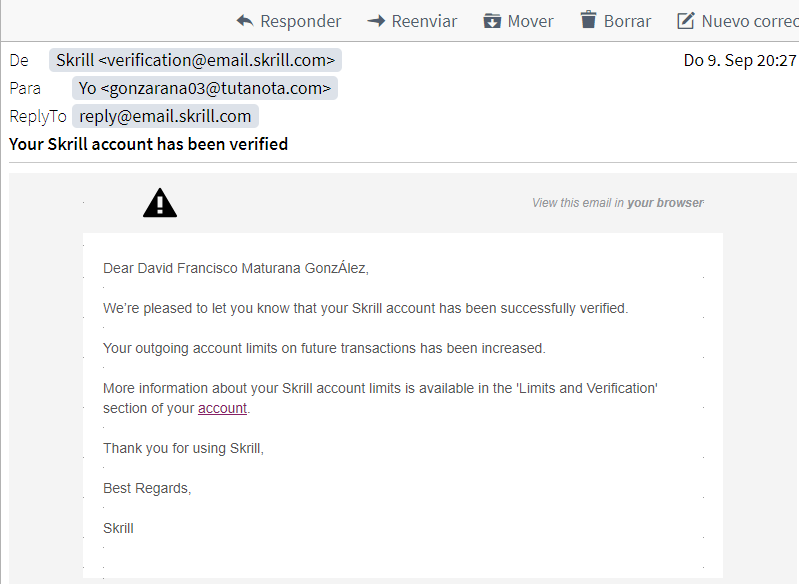Click the Borrar trash can icon
This screenshot has width=799, height=584.
(x=589, y=20)
